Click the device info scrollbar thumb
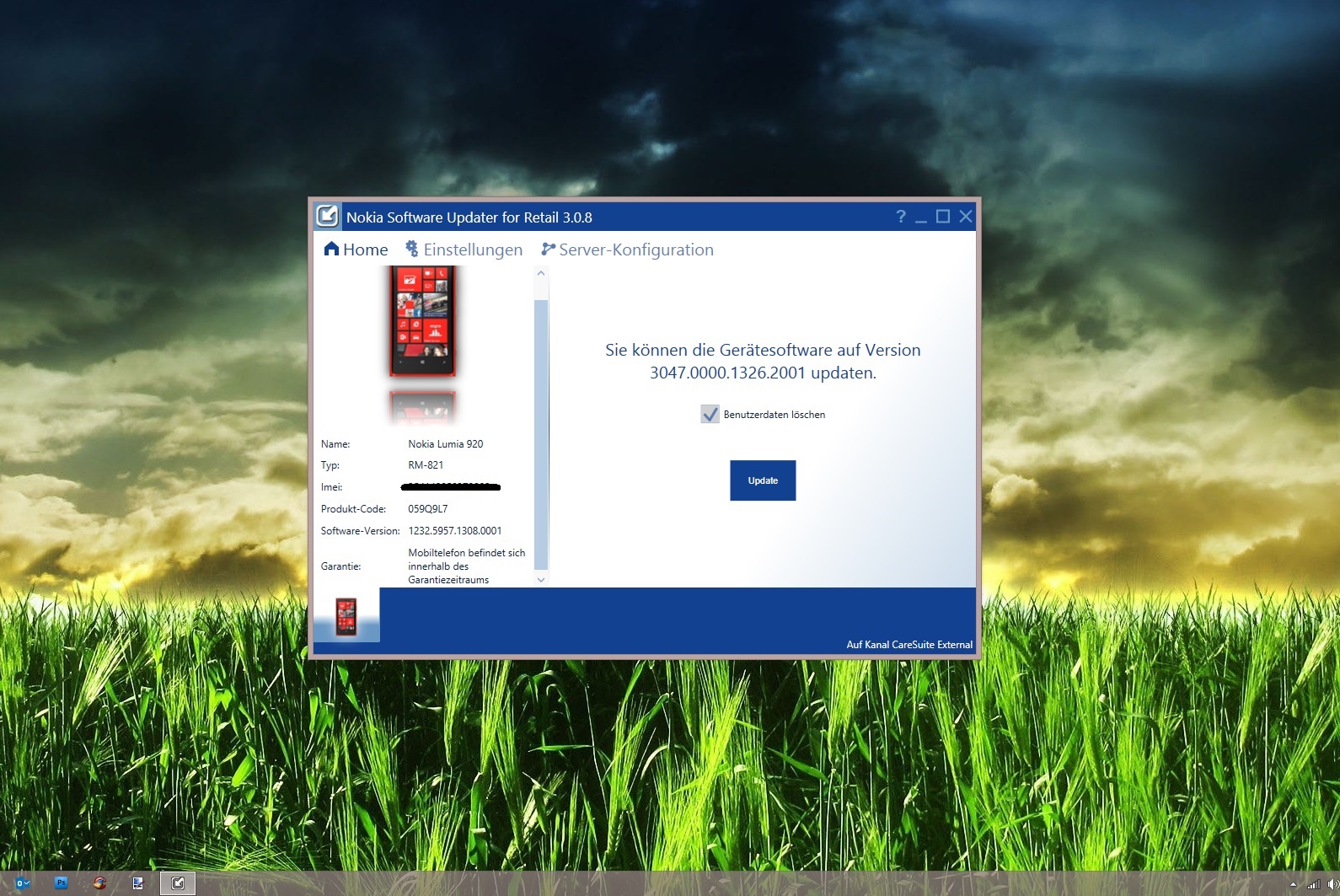The width and height of the screenshot is (1340, 896). (x=541, y=434)
